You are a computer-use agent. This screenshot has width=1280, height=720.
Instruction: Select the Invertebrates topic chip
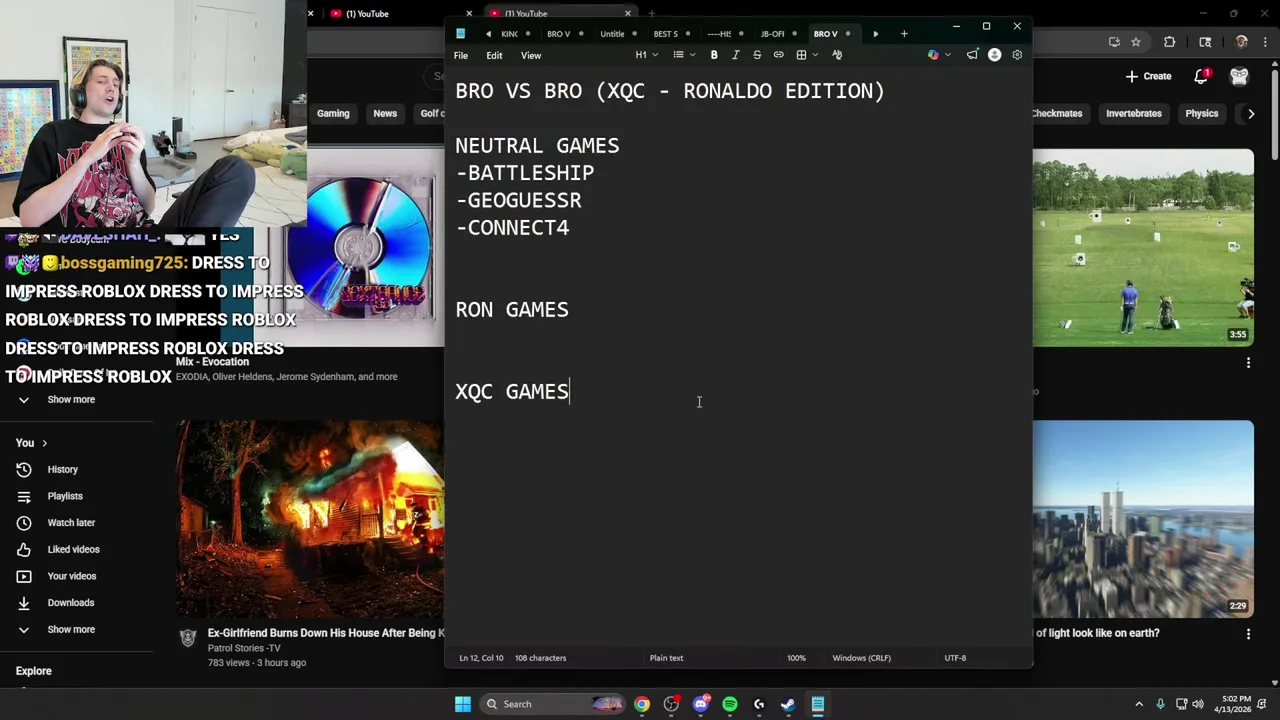(1134, 114)
